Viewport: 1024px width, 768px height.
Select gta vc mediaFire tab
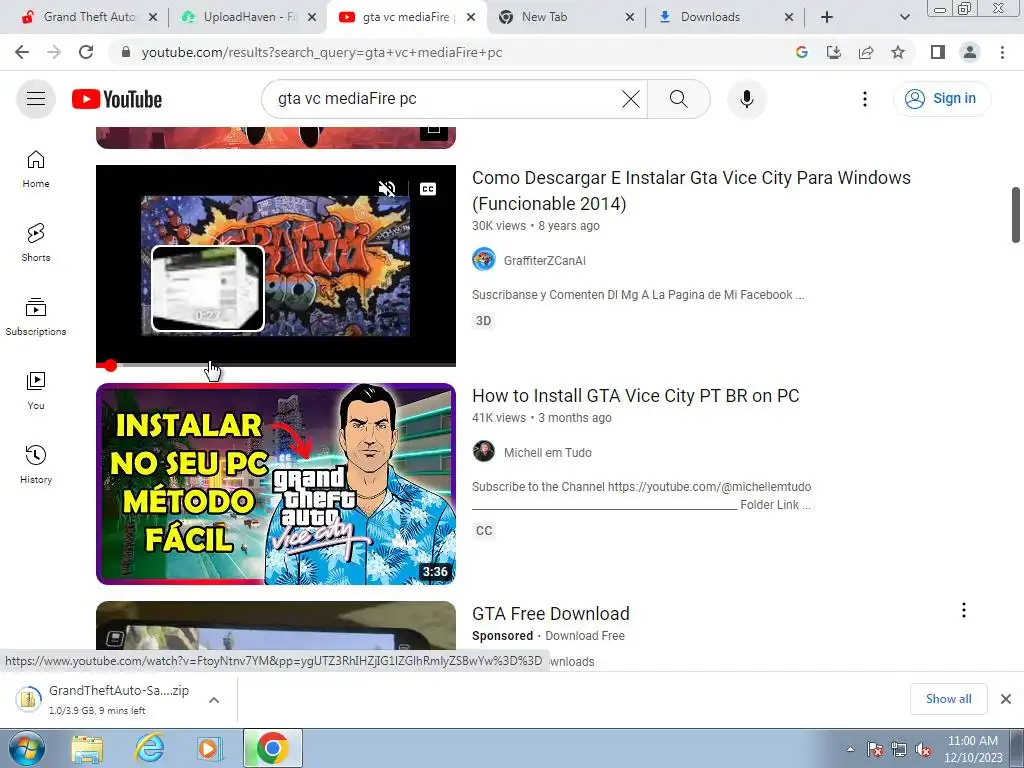point(406,17)
